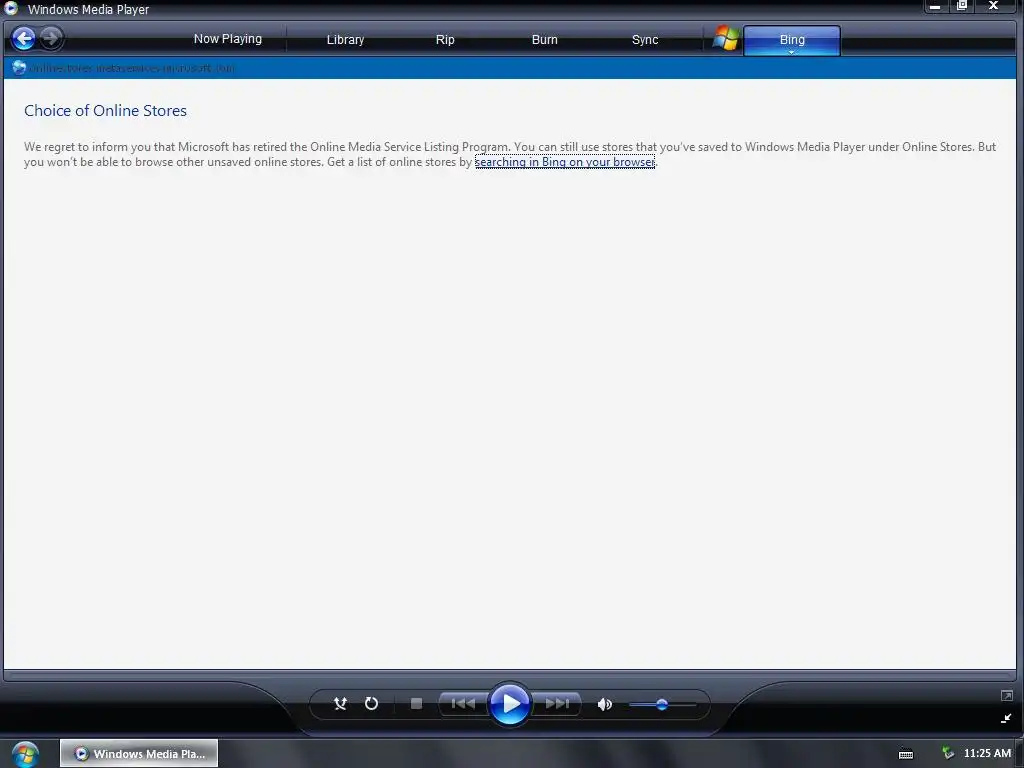Go to the Sync tab
The image size is (1024, 768).
[645, 40]
